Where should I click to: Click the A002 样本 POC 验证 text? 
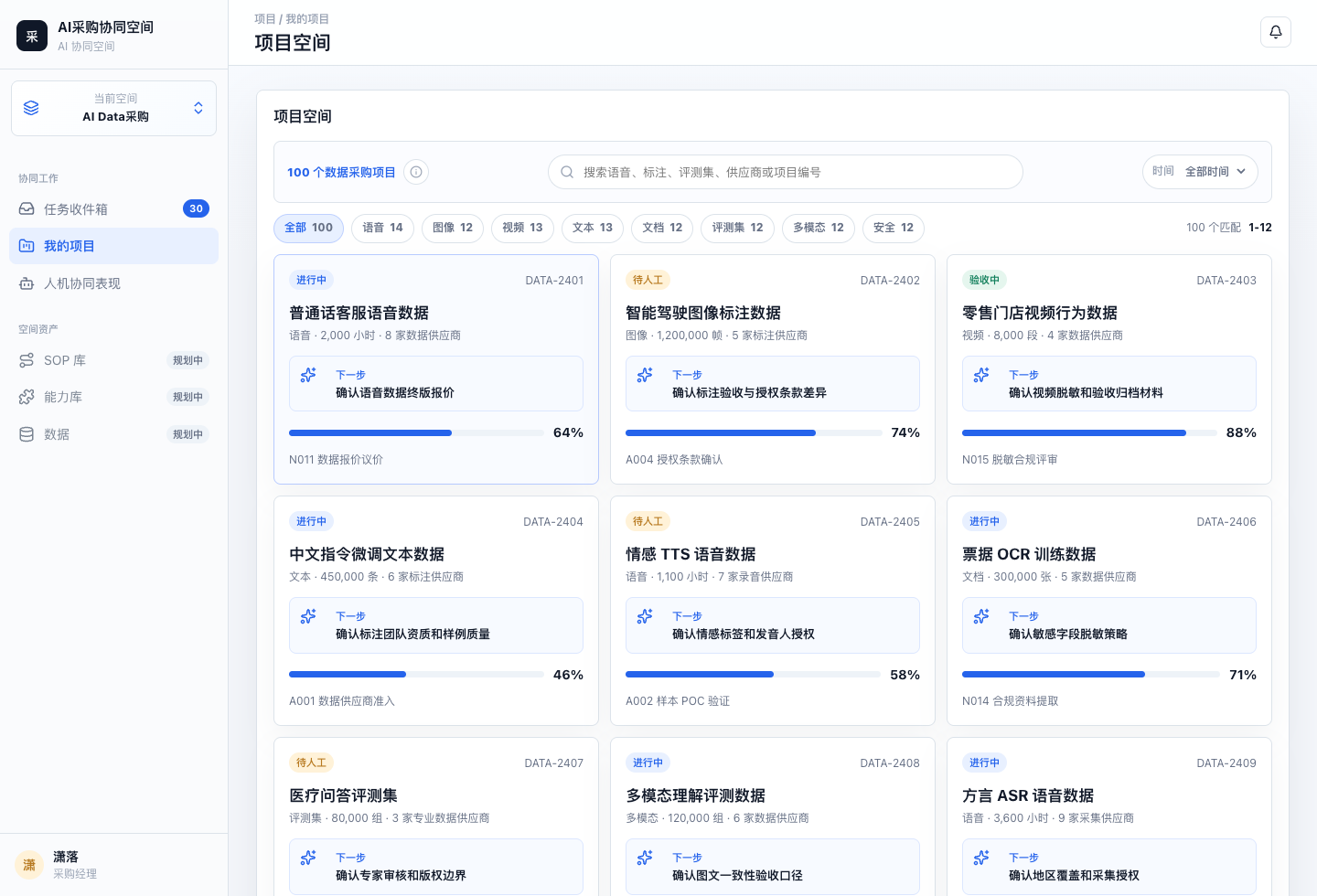point(678,701)
